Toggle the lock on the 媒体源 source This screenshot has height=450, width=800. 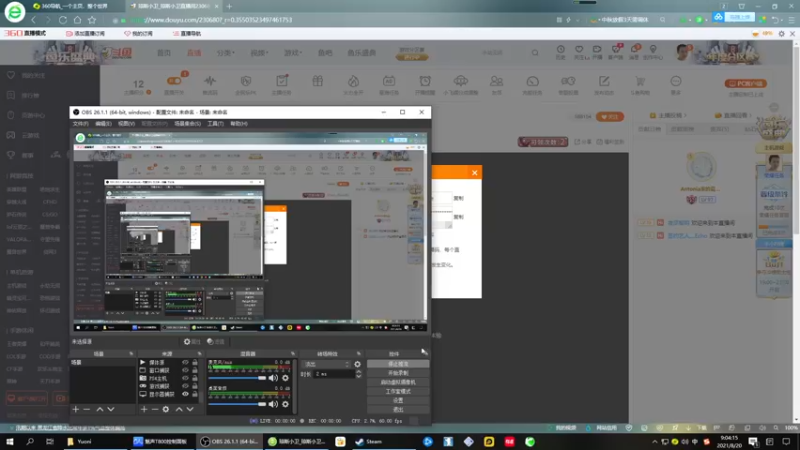point(194,362)
